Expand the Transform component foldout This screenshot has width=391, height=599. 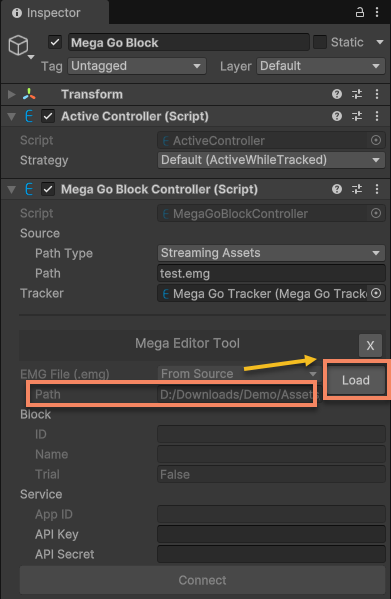(11, 94)
